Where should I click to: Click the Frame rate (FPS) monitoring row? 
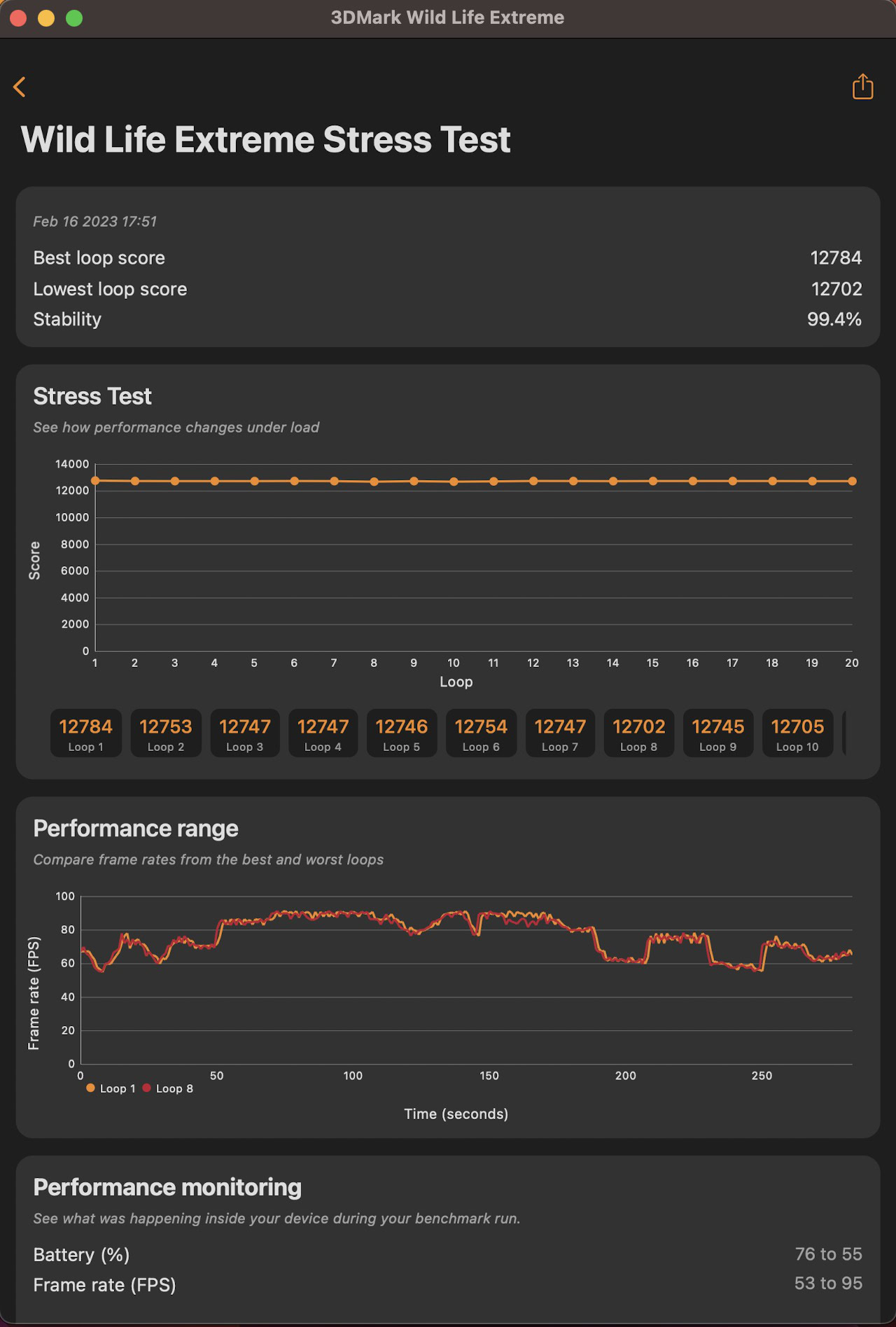tap(447, 1284)
